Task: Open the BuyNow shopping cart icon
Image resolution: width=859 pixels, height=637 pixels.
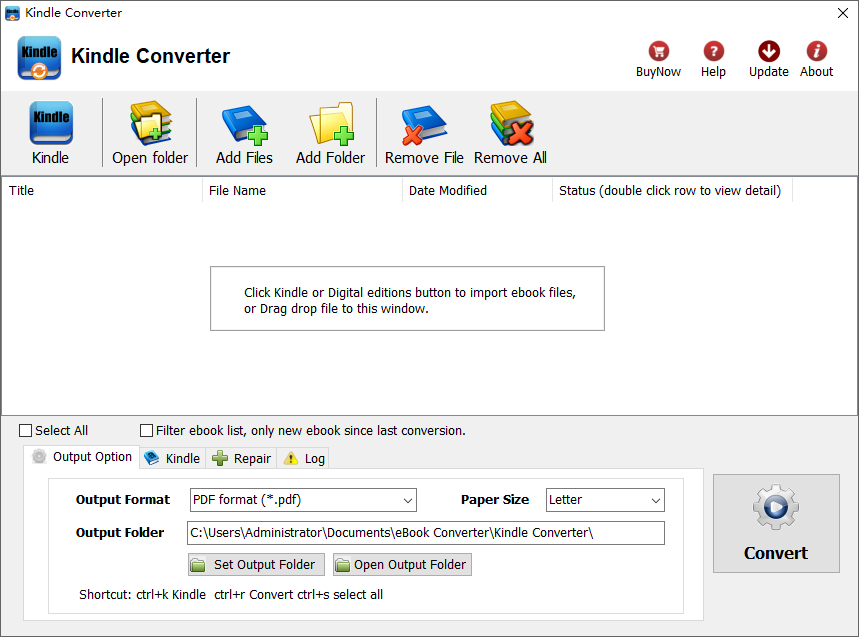Action: [x=658, y=51]
